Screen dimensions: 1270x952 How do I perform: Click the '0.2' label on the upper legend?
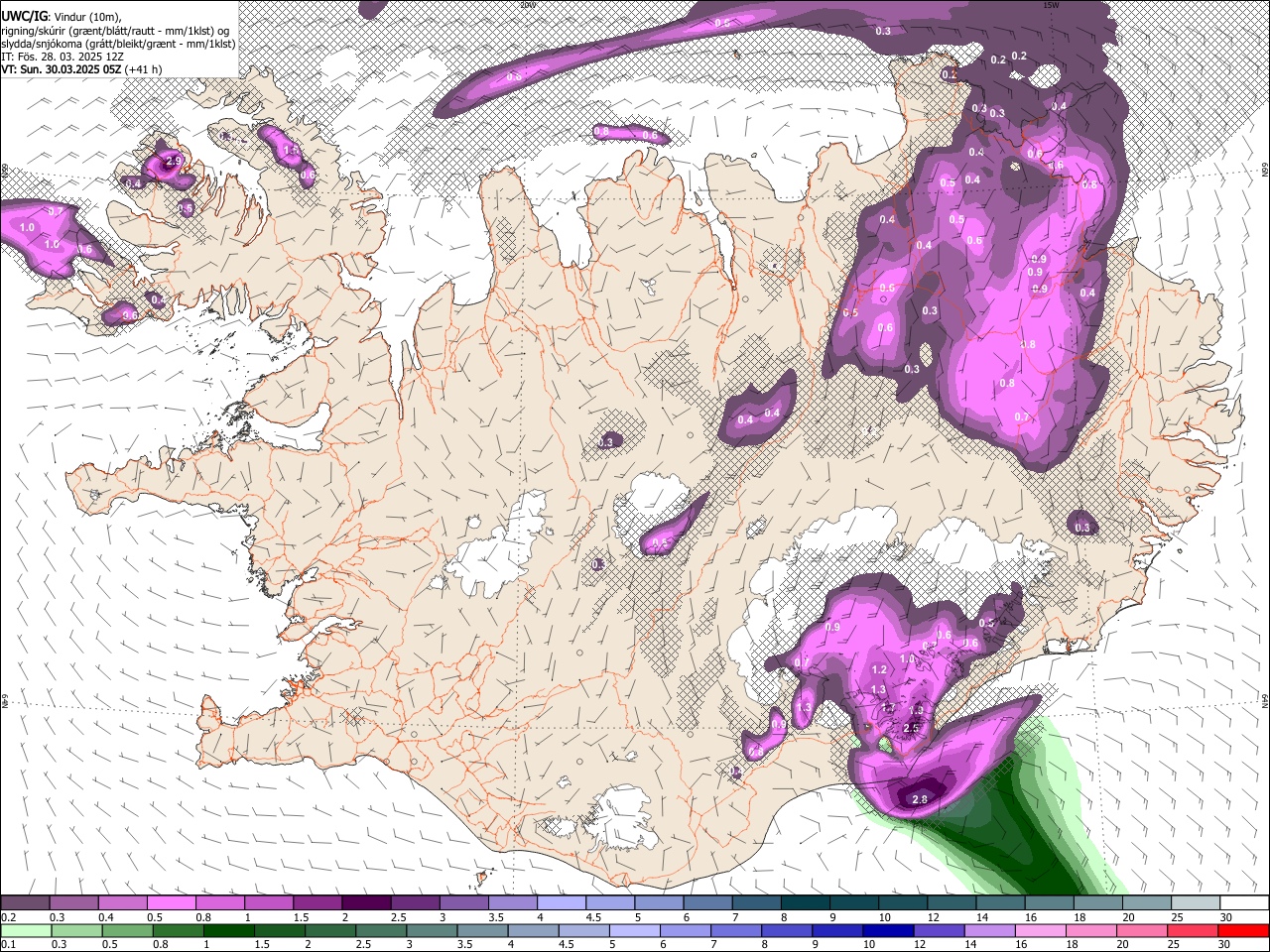(x=8, y=917)
